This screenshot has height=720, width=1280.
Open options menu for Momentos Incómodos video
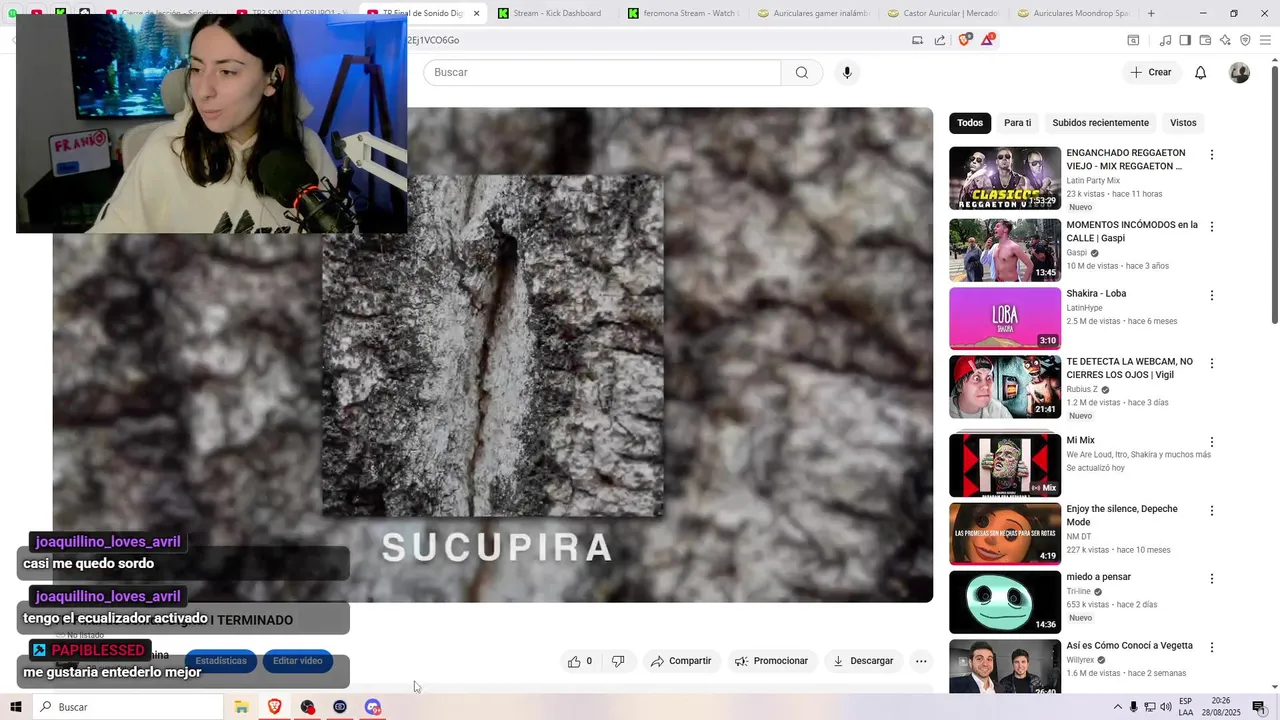click(1212, 227)
